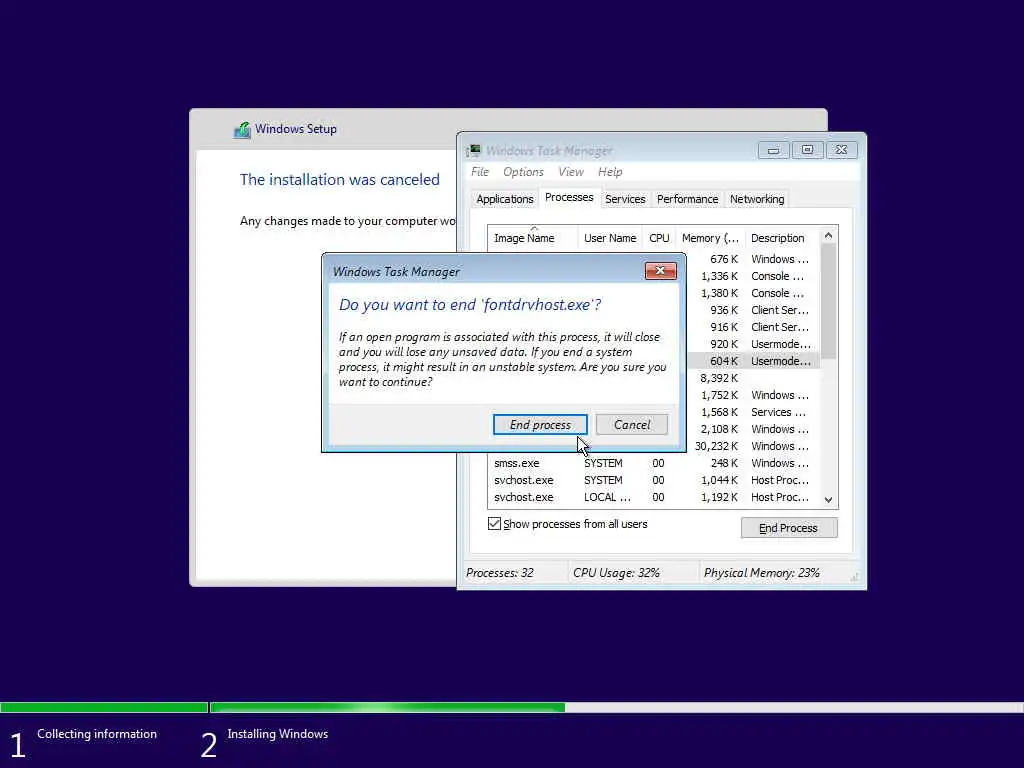Screen dimensions: 1024x768
Task: Minimize the Windows Task Manager window
Action: pos(773,150)
